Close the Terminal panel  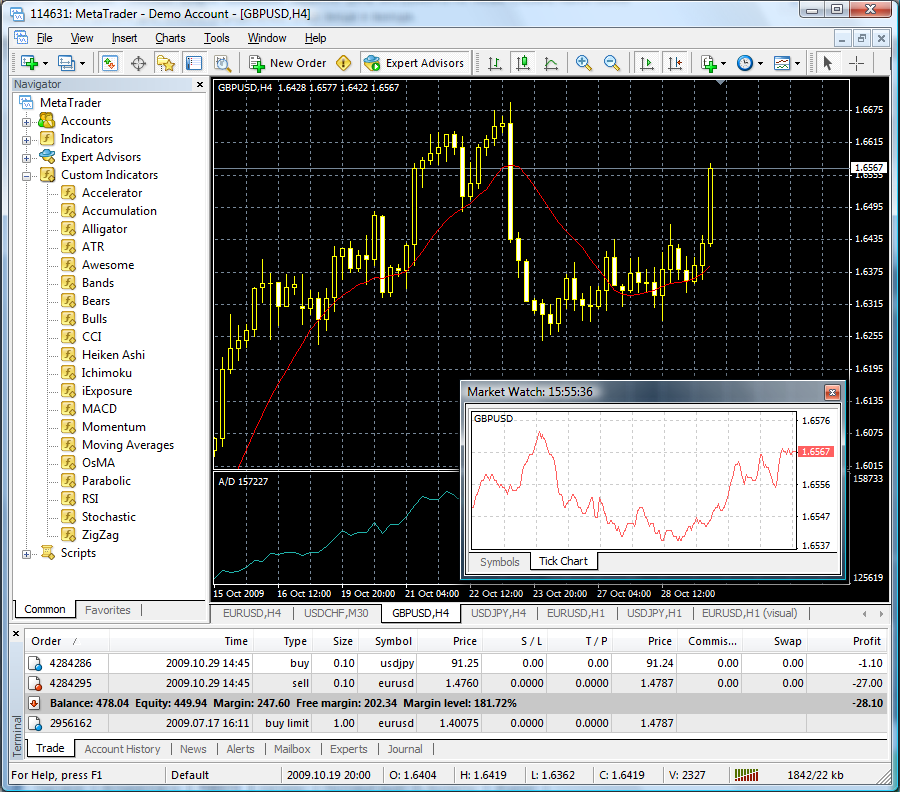point(16,634)
